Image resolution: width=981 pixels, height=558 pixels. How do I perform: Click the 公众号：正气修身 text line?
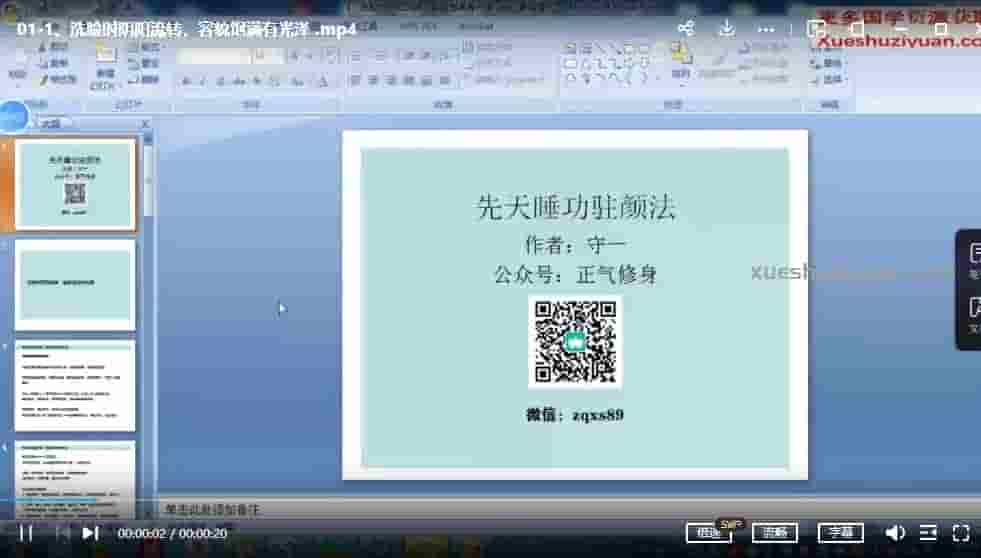coord(575,274)
